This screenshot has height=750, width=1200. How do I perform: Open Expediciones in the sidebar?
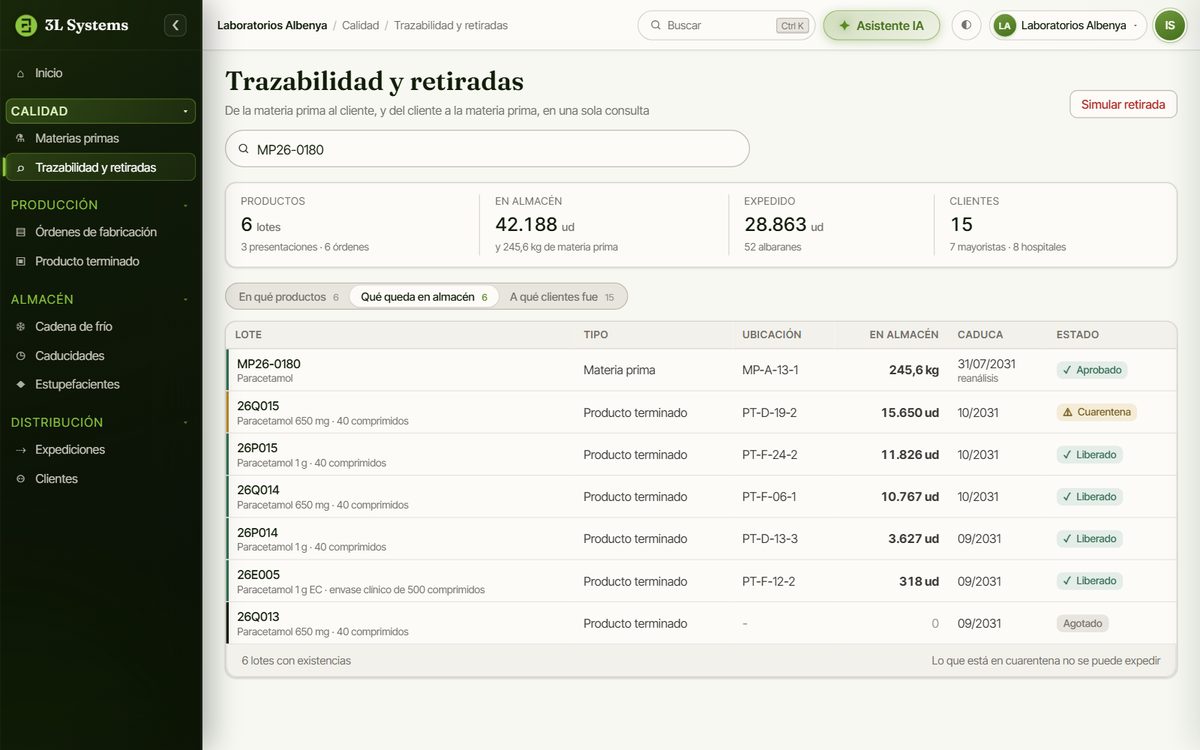[x=100, y=450]
